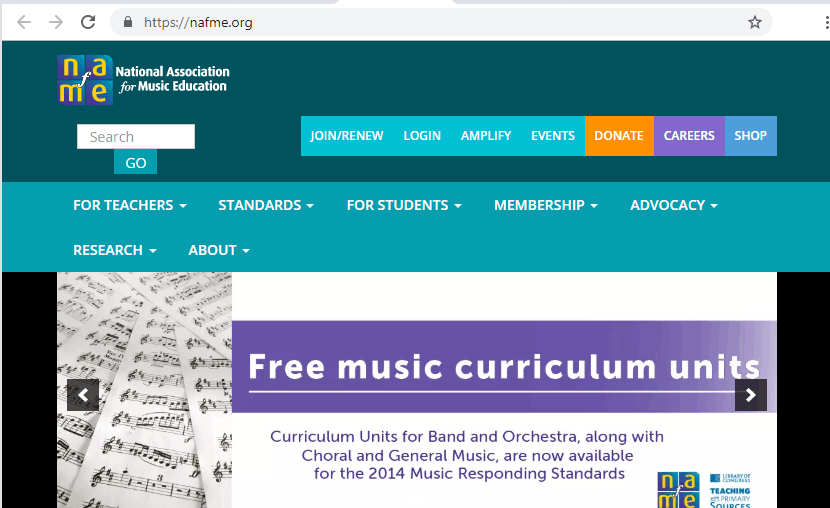
Task: Open the Research dropdown
Action: (114, 250)
